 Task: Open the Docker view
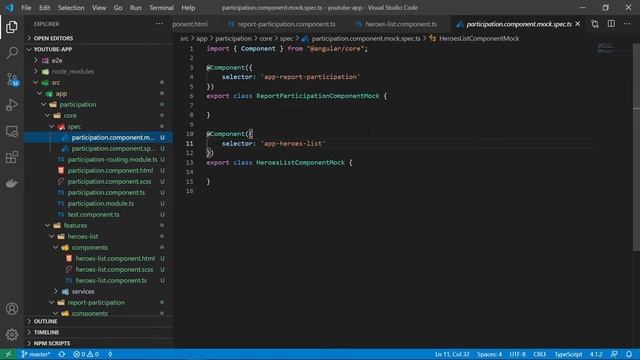pyautogui.click(x=12, y=183)
